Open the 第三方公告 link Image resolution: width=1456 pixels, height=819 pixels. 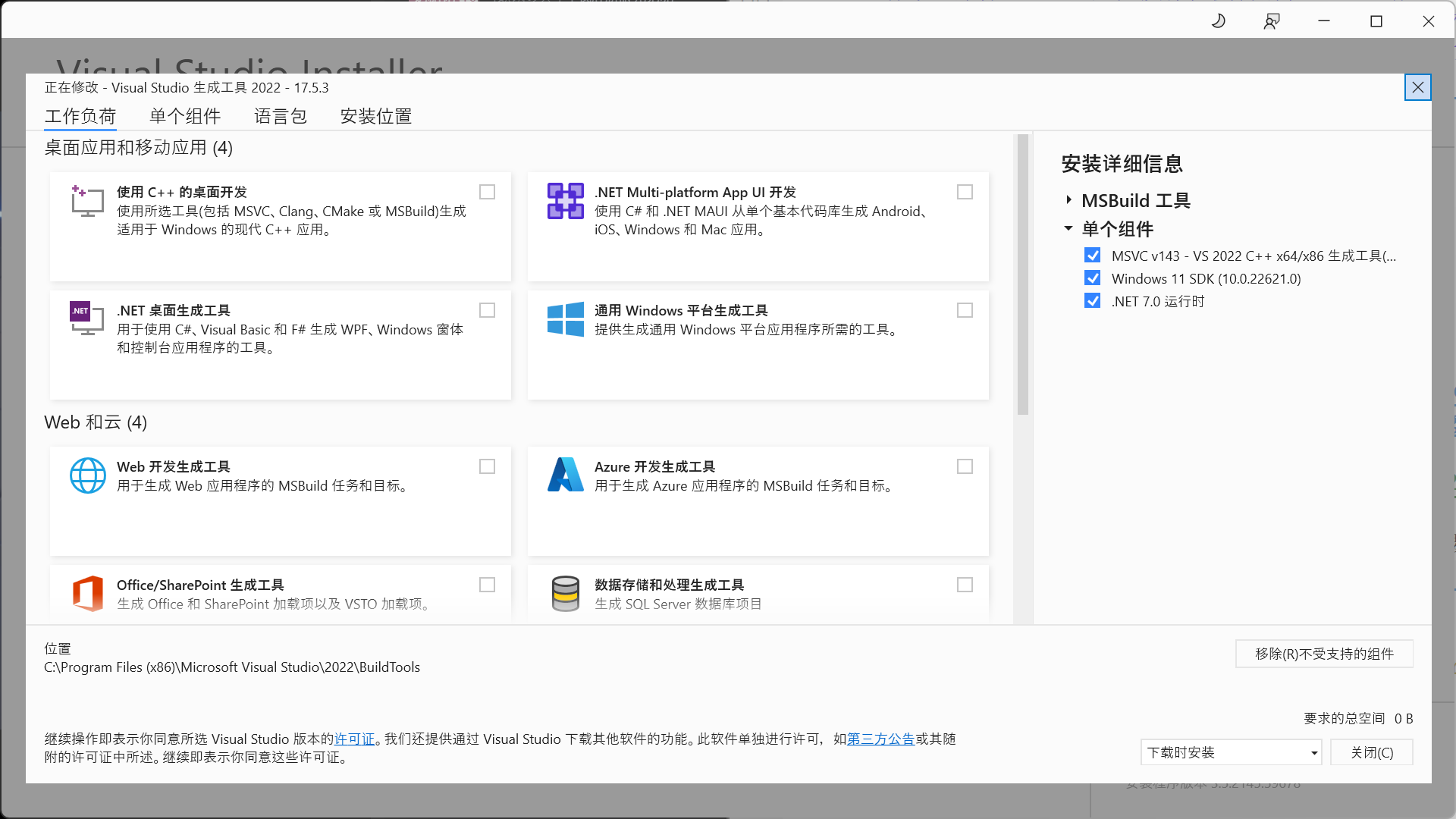point(880,739)
